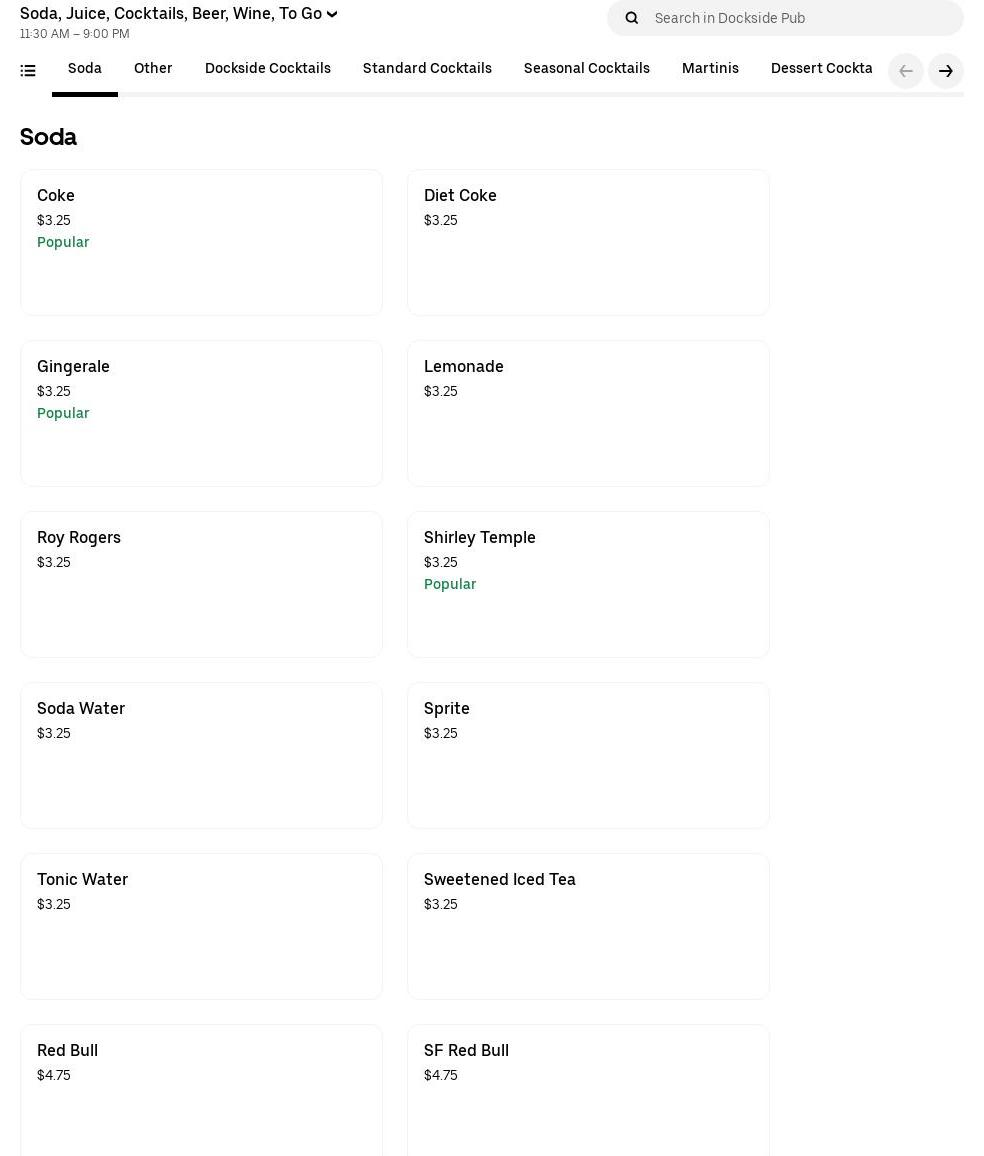
Task: Choose the Tonic Water item
Action: pyautogui.click(x=201, y=926)
